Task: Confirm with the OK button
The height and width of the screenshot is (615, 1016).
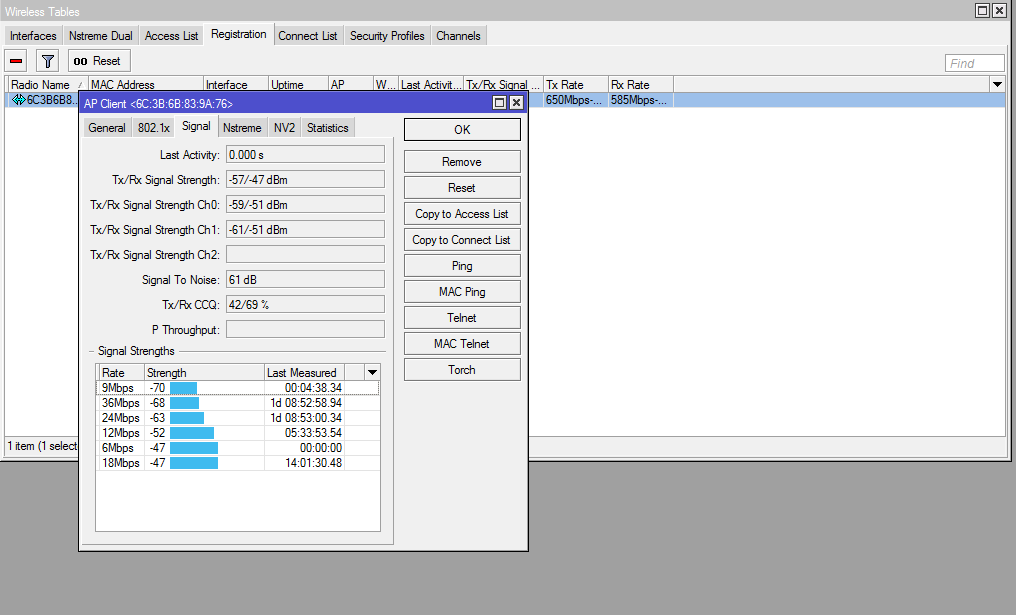Action: tap(462, 130)
